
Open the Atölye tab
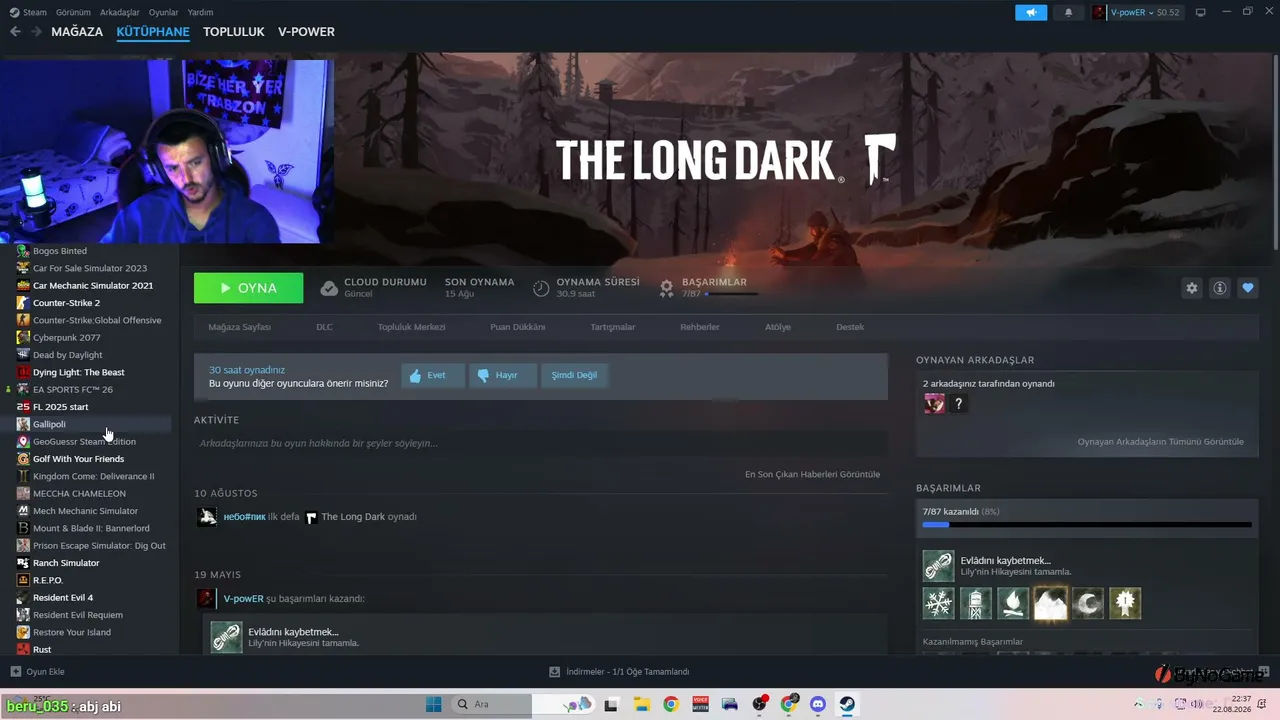point(778,327)
